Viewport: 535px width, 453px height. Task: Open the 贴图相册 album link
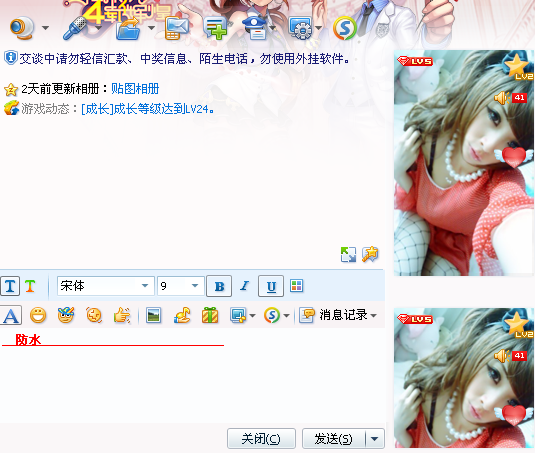(135, 89)
